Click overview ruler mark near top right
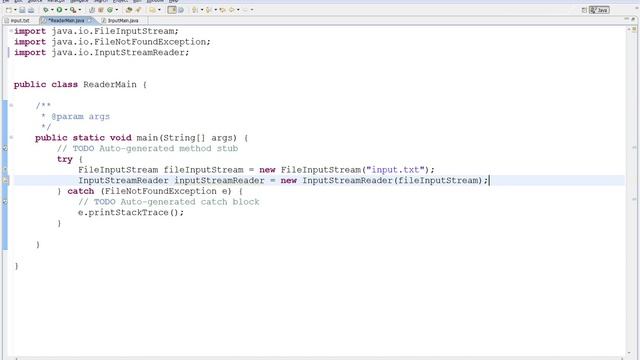 pyautogui.click(x=634, y=29)
